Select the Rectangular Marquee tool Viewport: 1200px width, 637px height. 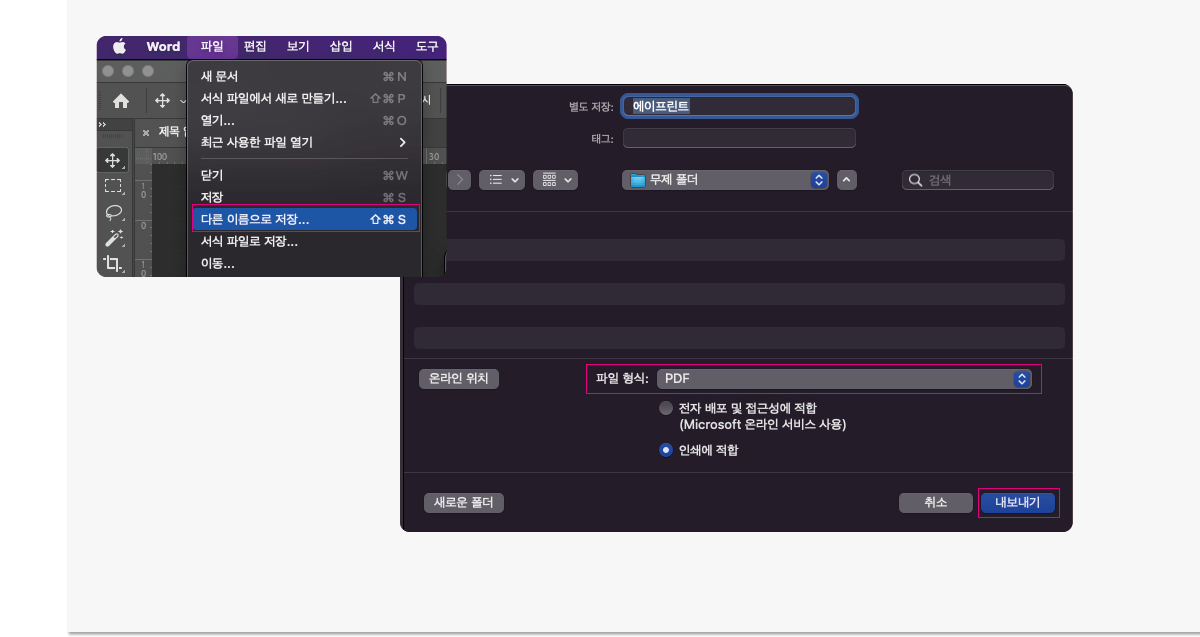tap(112, 186)
